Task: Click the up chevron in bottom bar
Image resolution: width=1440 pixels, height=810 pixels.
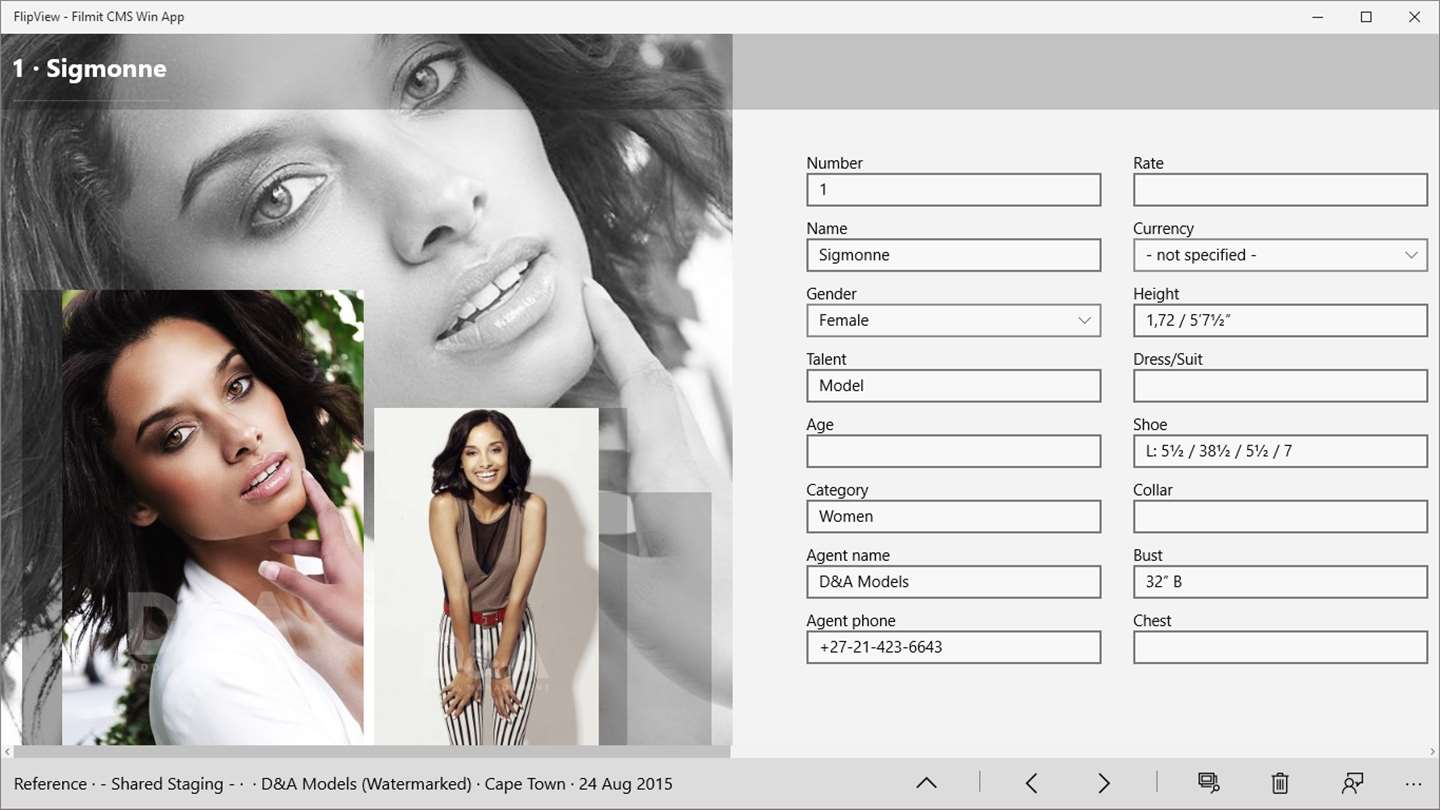Action: pos(926,783)
